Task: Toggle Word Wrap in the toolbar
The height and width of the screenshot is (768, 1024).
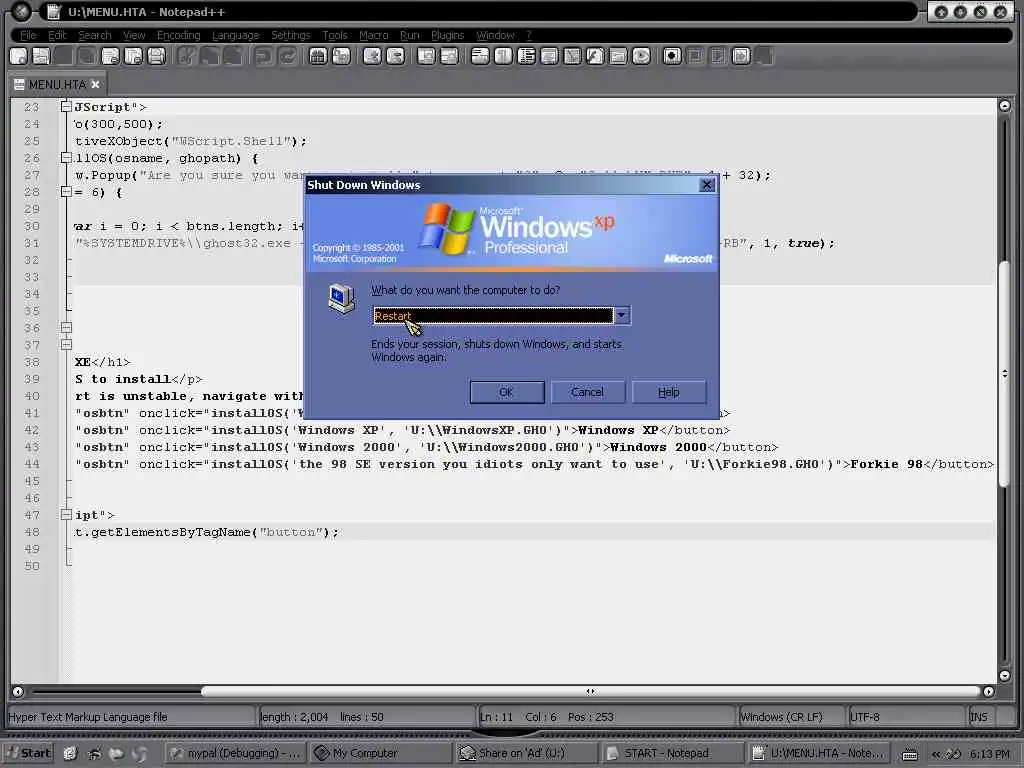Action: [480, 56]
